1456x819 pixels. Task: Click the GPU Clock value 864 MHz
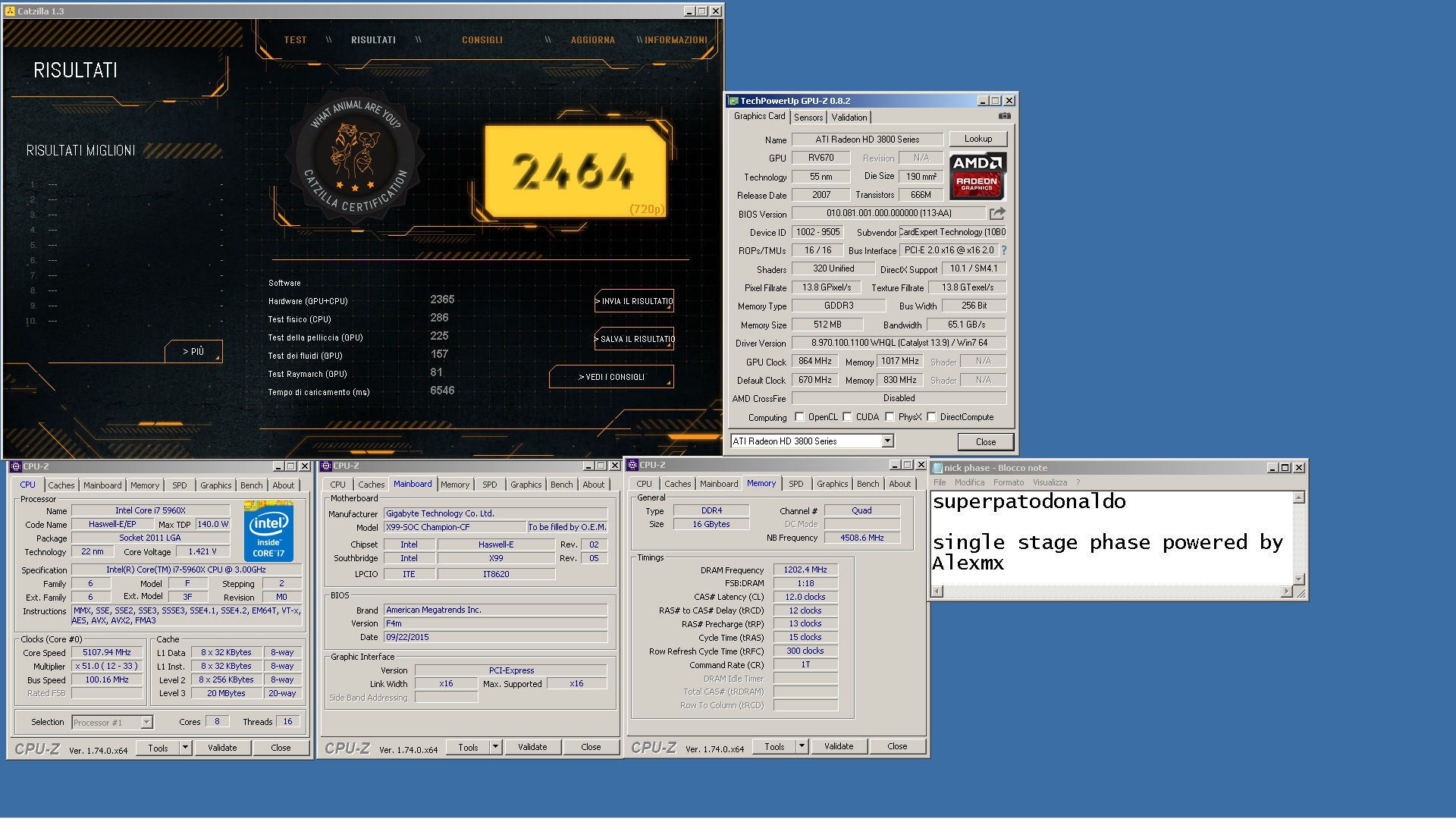[815, 361]
